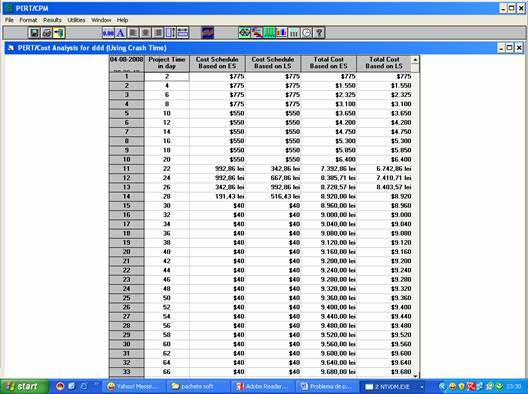Screen dimensions: 528x394
Task: Click the number format 0.00 icon
Action: [108, 33]
